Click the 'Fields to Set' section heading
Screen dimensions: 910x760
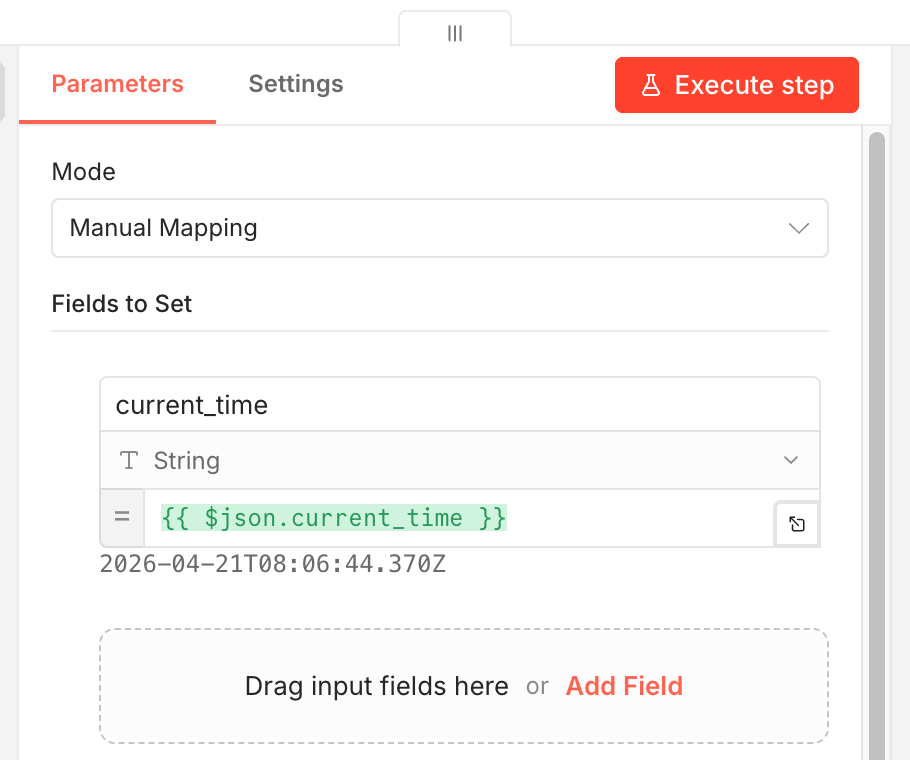click(122, 304)
